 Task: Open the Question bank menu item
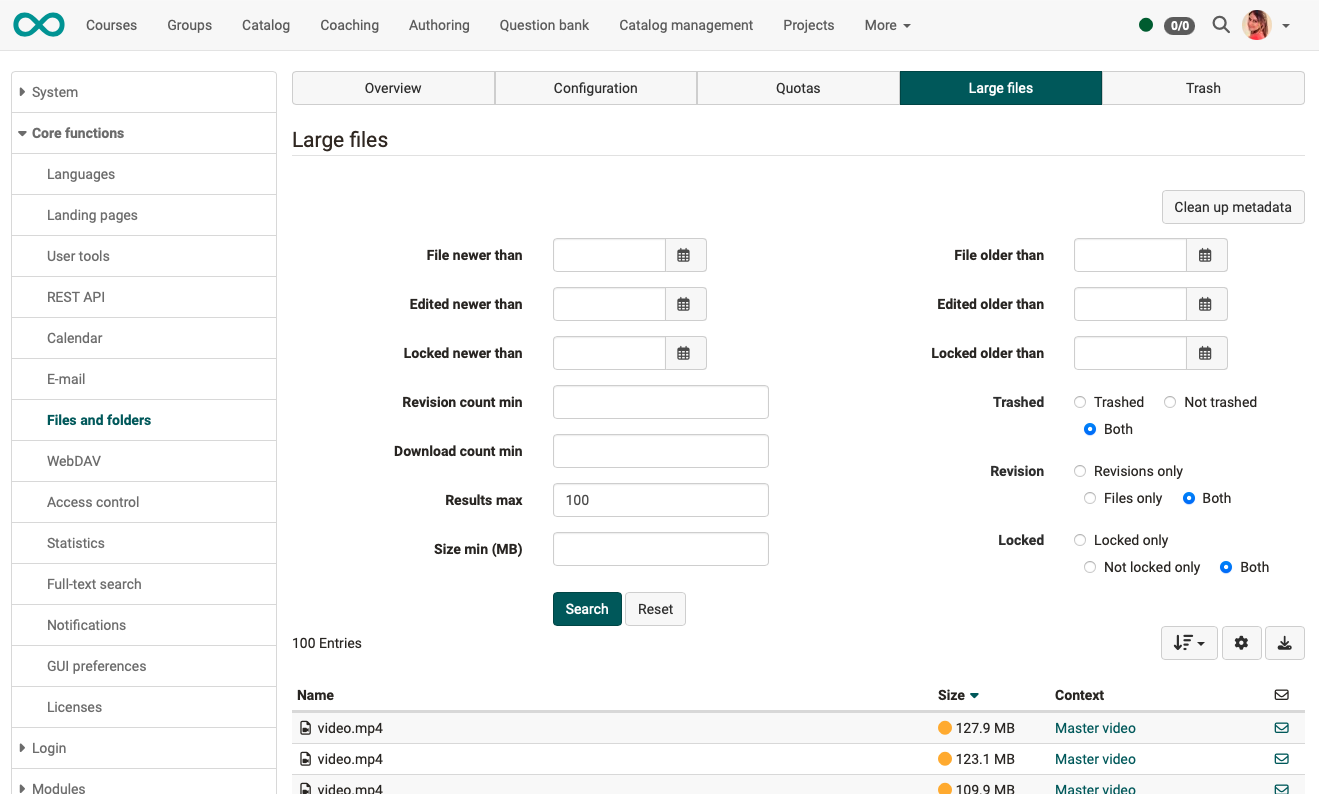tap(544, 25)
